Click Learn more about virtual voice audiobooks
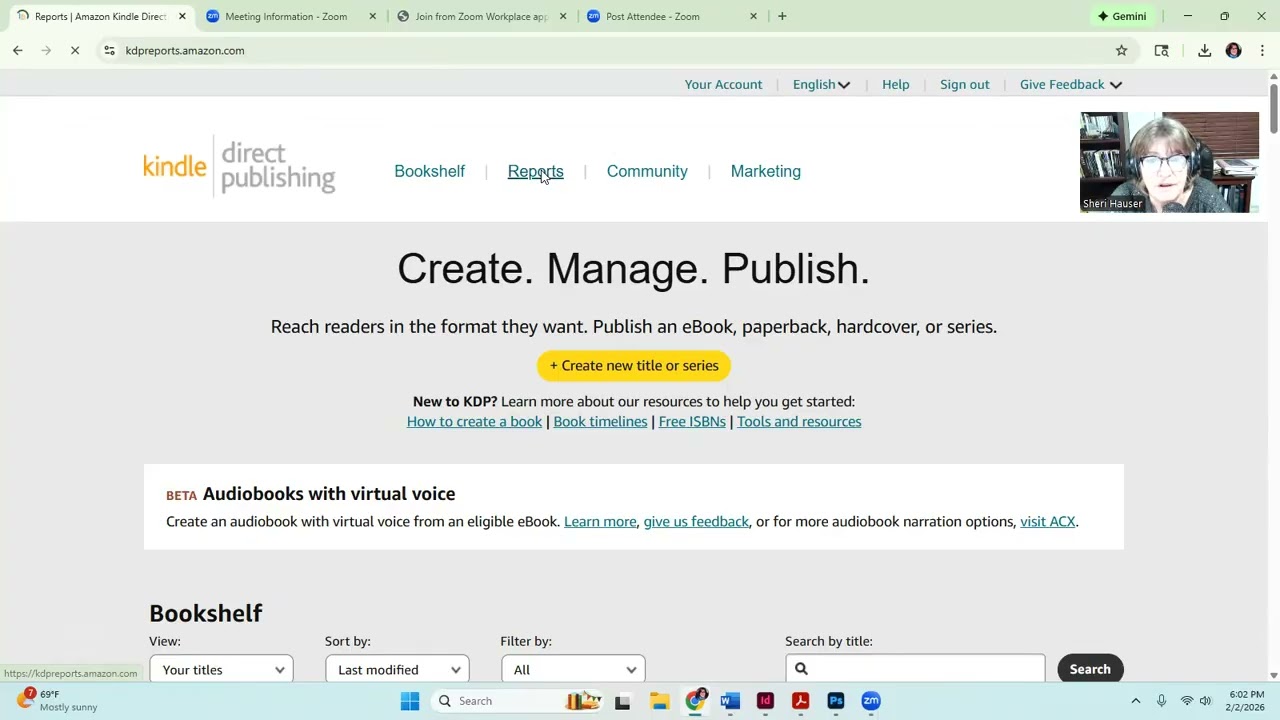This screenshot has width=1280, height=720. click(600, 521)
